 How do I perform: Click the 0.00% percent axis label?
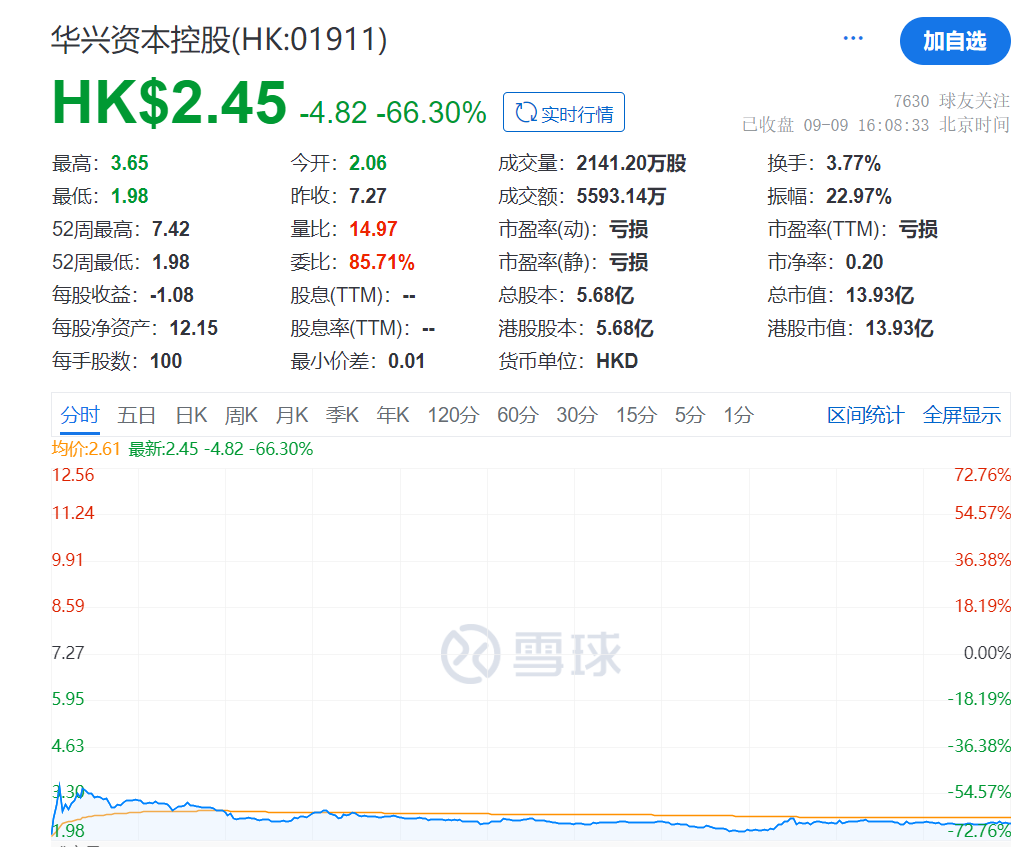pos(987,652)
